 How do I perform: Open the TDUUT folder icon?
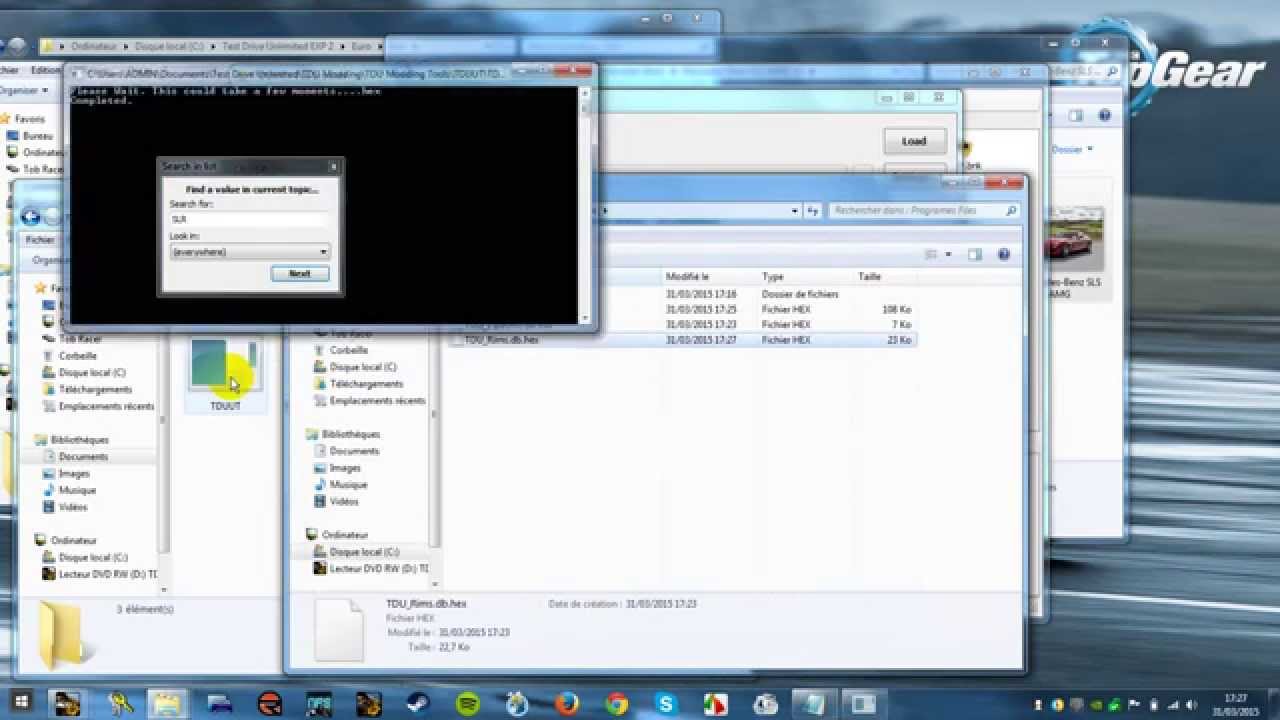pyautogui.click(x=226, y=375)
